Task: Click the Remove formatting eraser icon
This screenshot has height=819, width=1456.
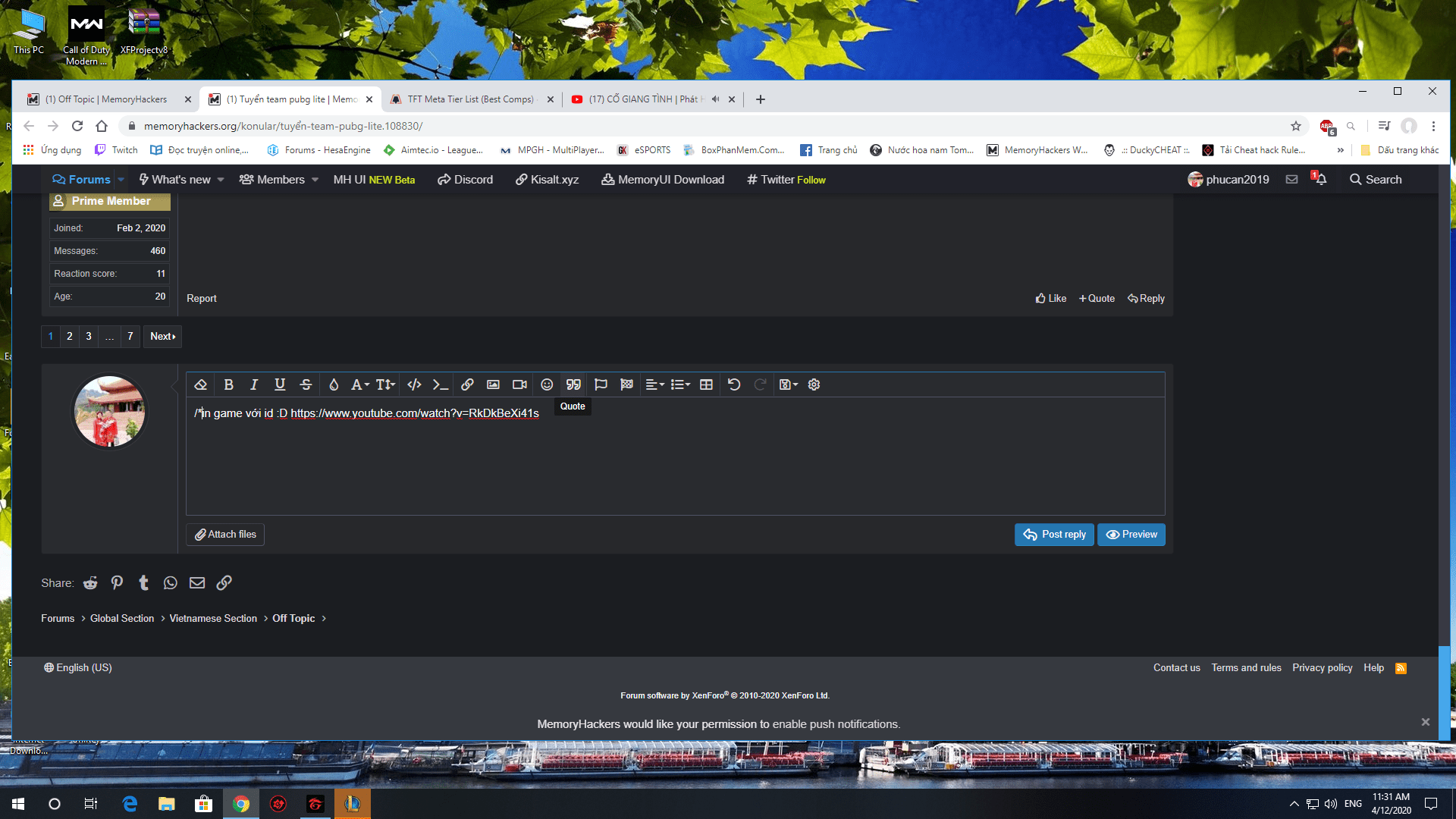Action: pyautogui.click(x=201, y=384)
